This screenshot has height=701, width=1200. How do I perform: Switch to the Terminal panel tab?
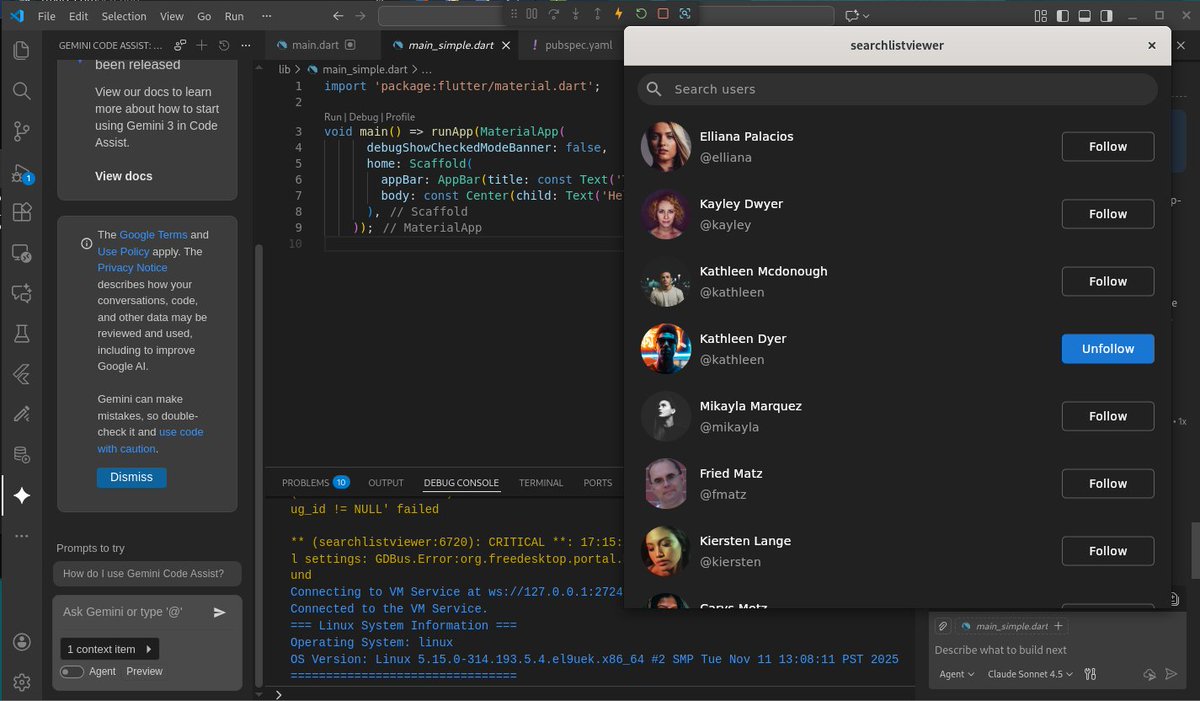tap(541, 483)
